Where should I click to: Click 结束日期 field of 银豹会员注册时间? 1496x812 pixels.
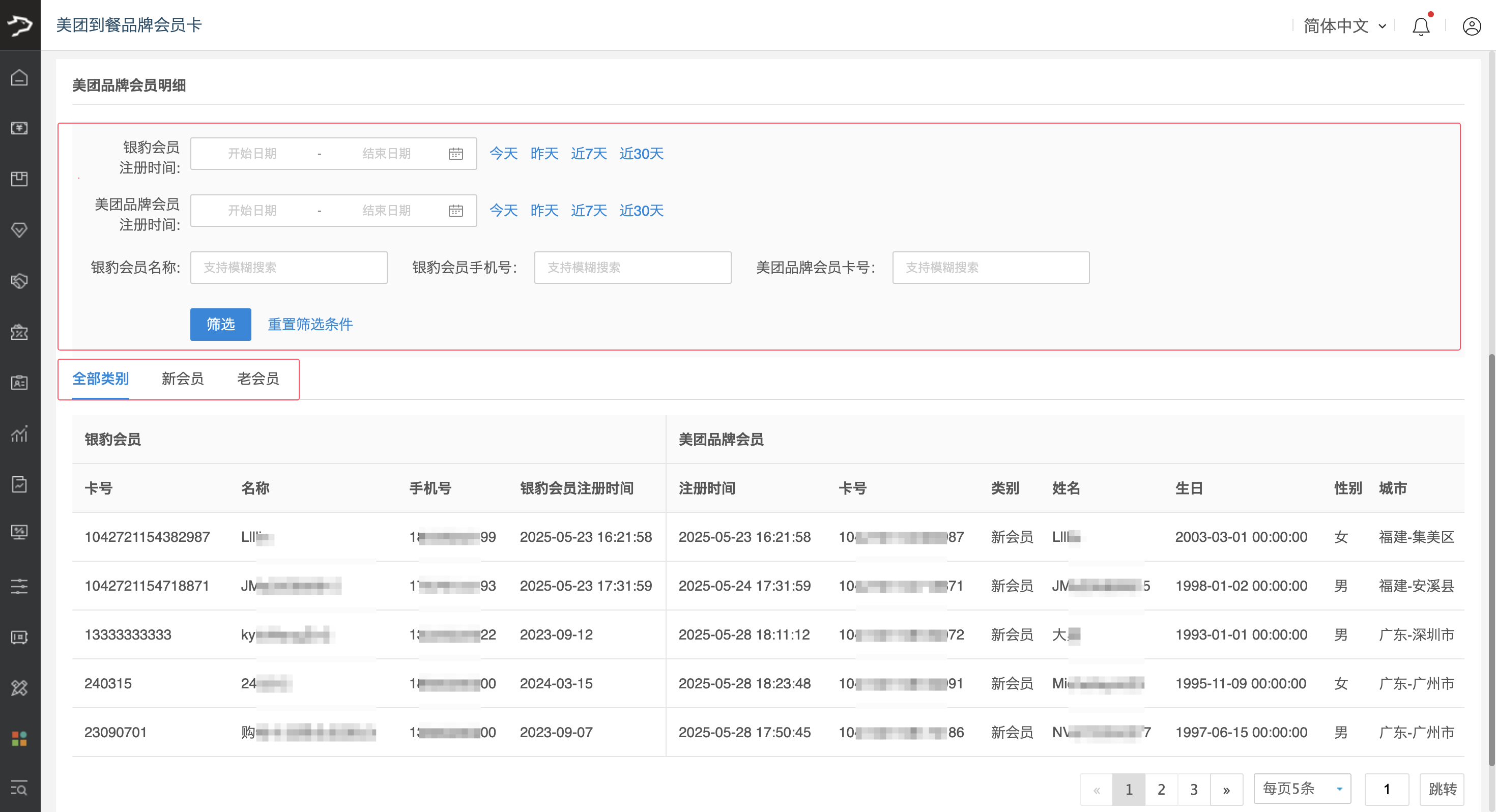coord(387,153)
